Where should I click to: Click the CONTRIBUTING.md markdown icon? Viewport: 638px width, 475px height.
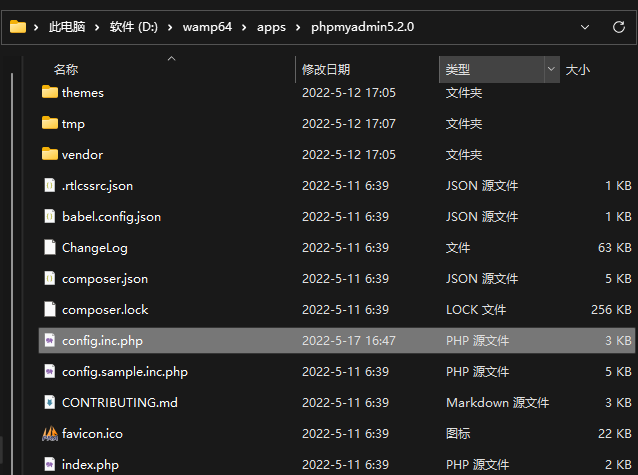tap(50, 403)
